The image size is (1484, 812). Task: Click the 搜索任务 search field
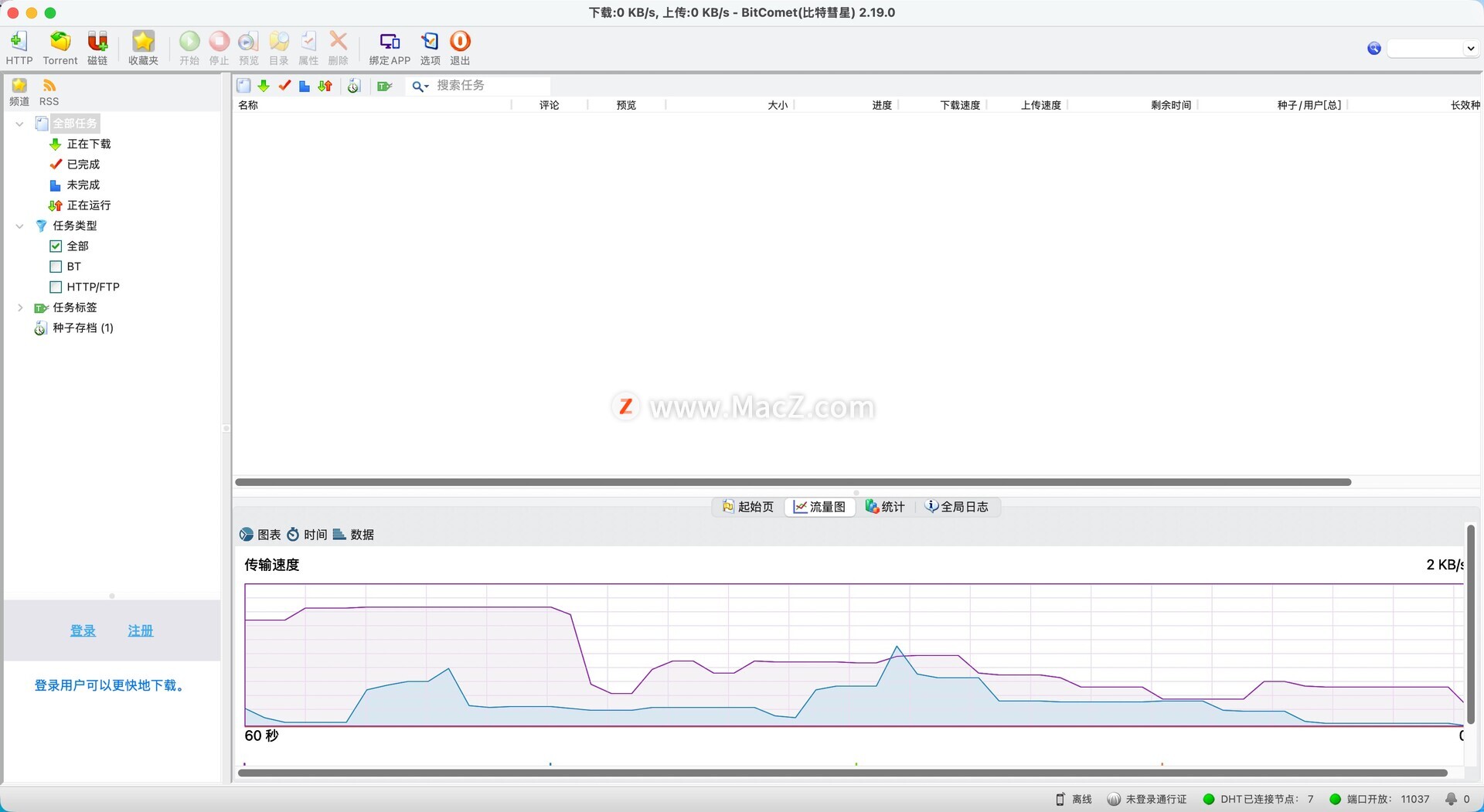[x=491, y=86]
